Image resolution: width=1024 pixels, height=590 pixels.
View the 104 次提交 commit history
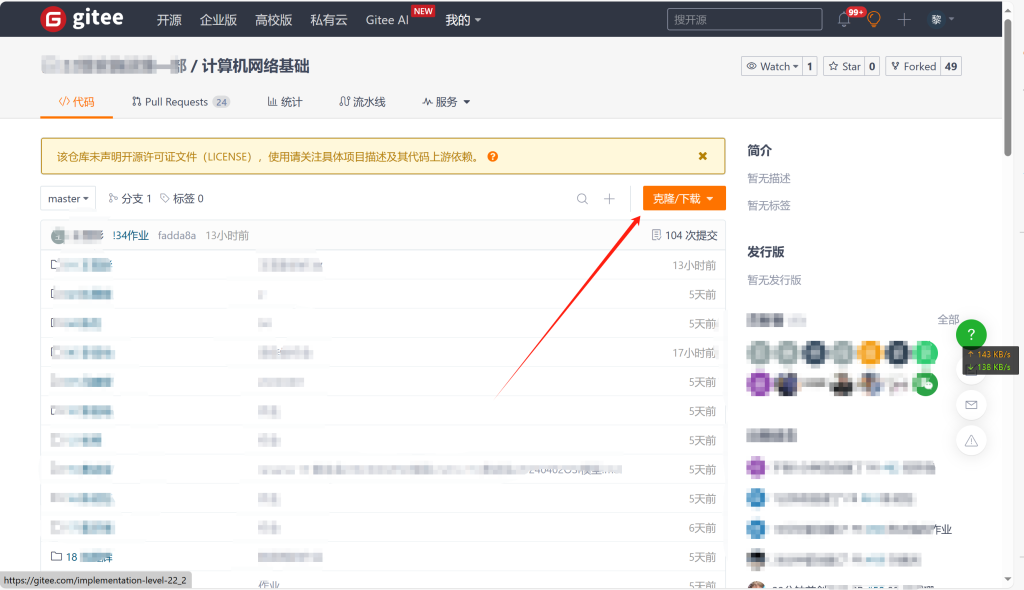tap(684, 235)
